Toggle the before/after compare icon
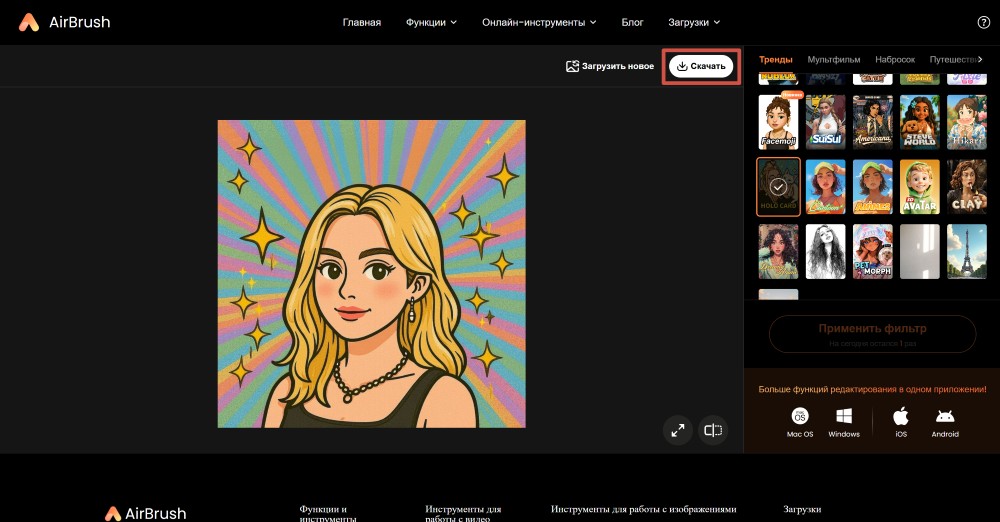1000x522 pixels. (x=713, y=430)
